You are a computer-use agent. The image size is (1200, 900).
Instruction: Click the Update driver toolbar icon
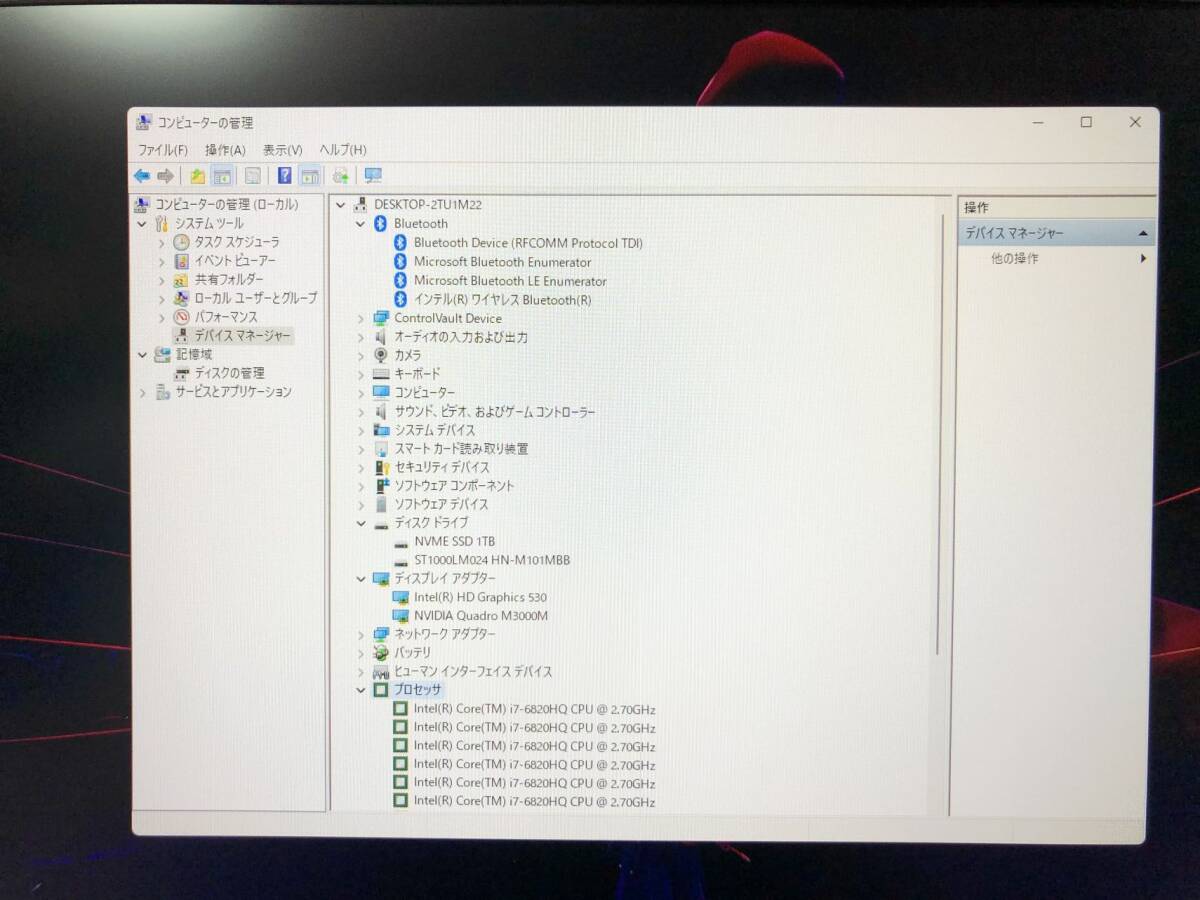coord(341,176)
